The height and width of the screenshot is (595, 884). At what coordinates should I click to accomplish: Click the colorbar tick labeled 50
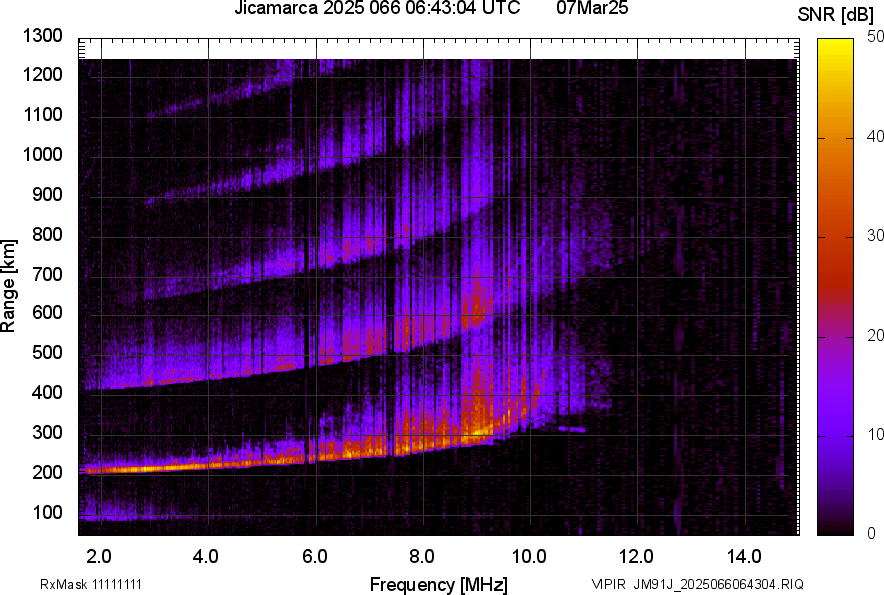point(876,37)
